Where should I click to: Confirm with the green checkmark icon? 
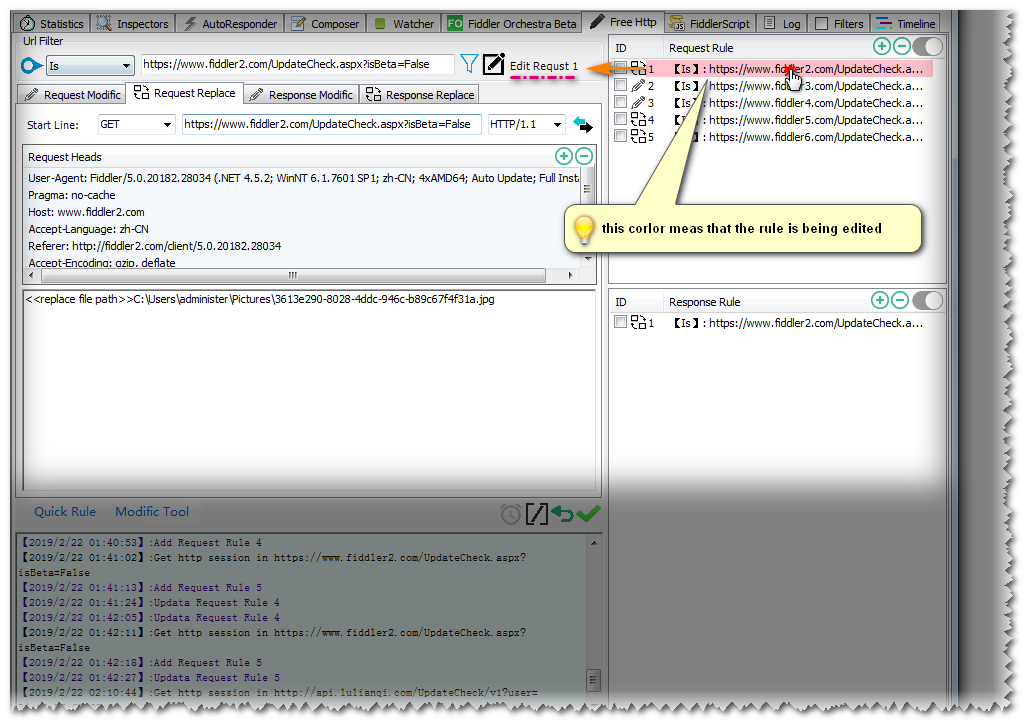pyautogui.click(x=589, y=513)
